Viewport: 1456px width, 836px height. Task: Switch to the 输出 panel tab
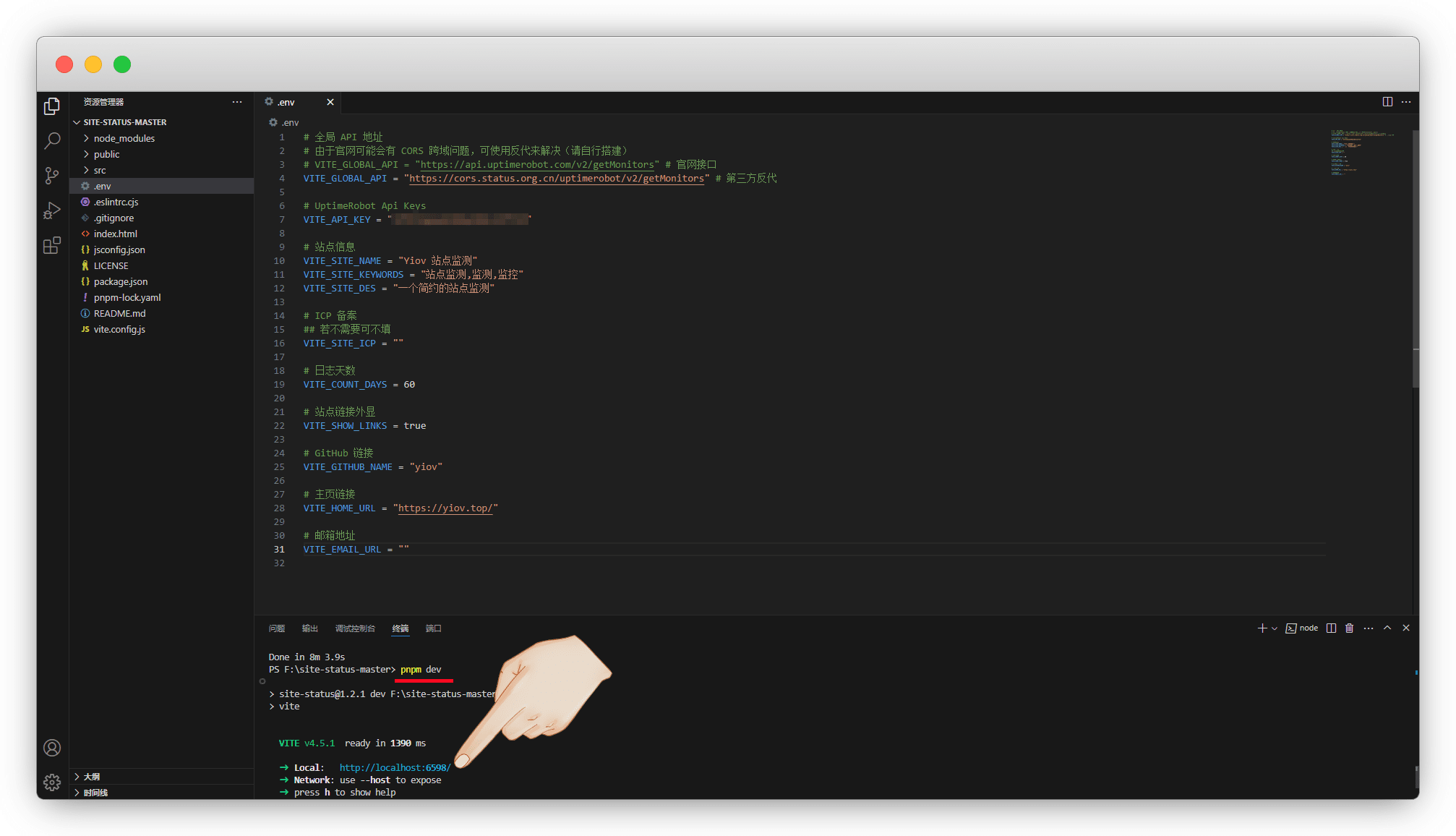[x=309, y=628]
